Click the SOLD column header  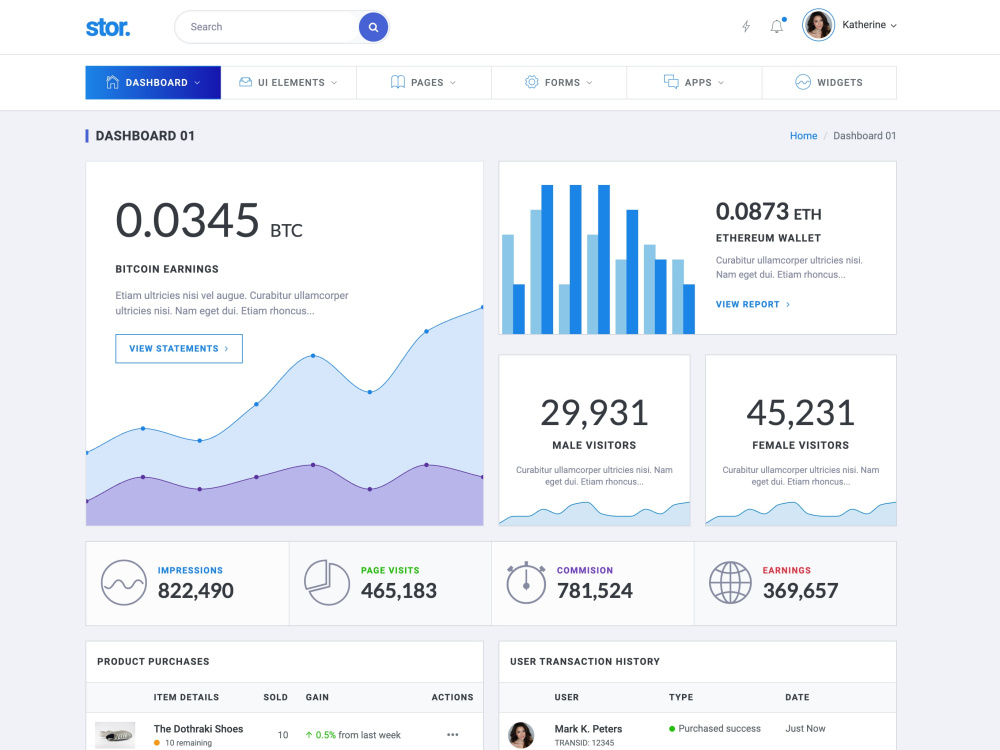click(x=276, y=697)
